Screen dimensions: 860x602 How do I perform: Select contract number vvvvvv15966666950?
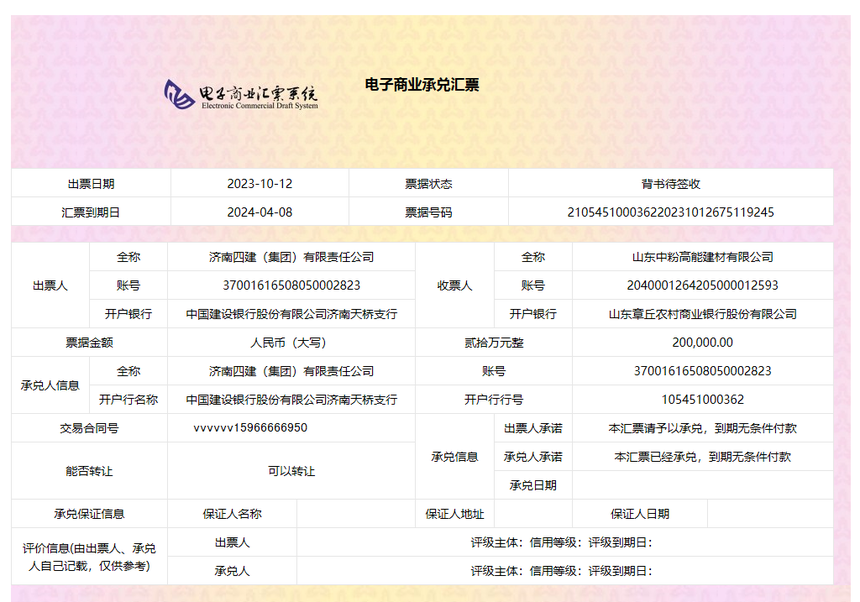pos(250,428)
